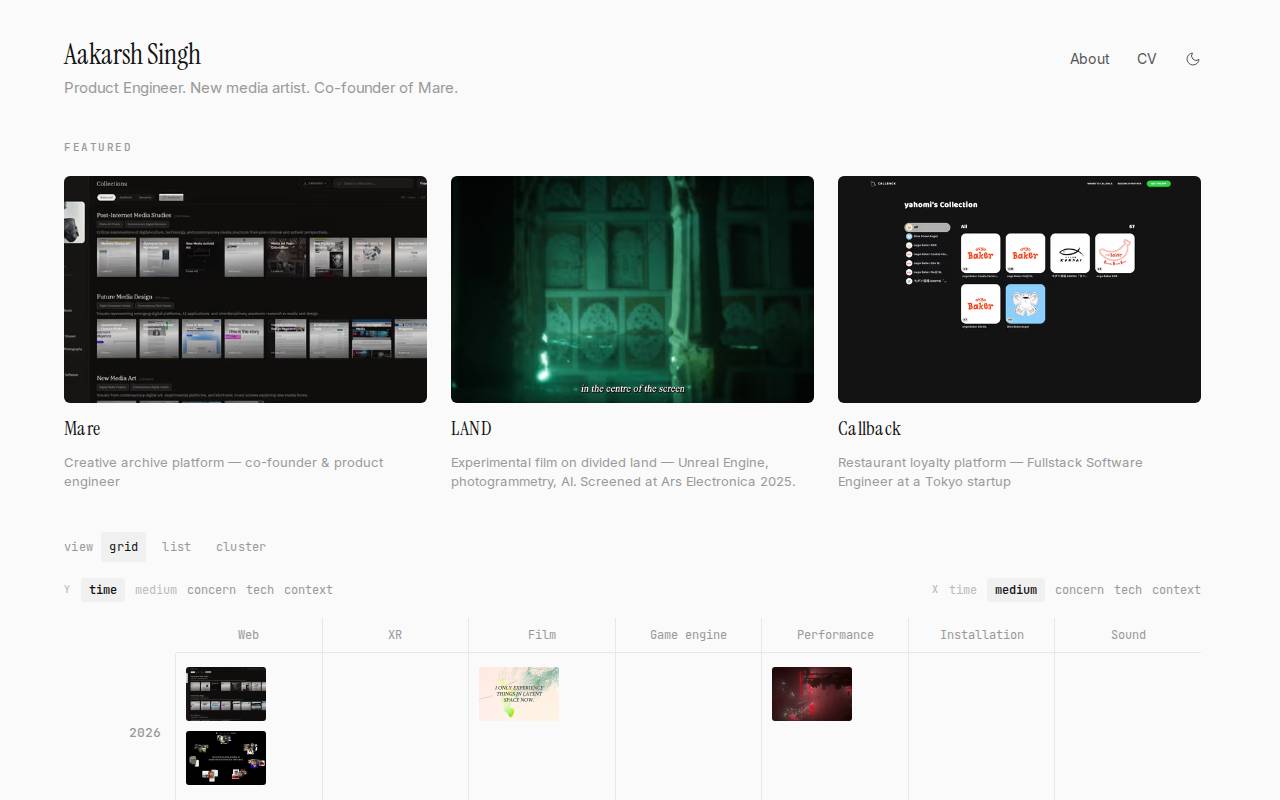Open the Mare featured screenshot

tap(245, 289)
